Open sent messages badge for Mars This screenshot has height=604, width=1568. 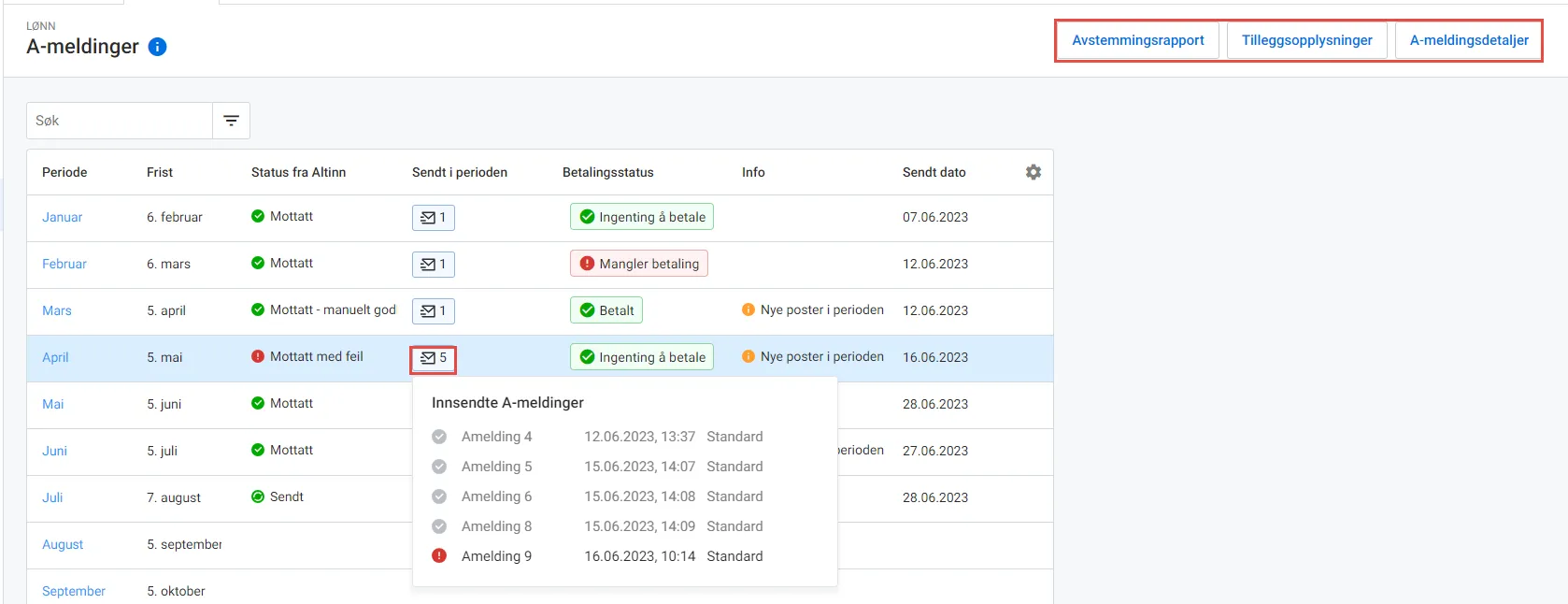(434, 310)
